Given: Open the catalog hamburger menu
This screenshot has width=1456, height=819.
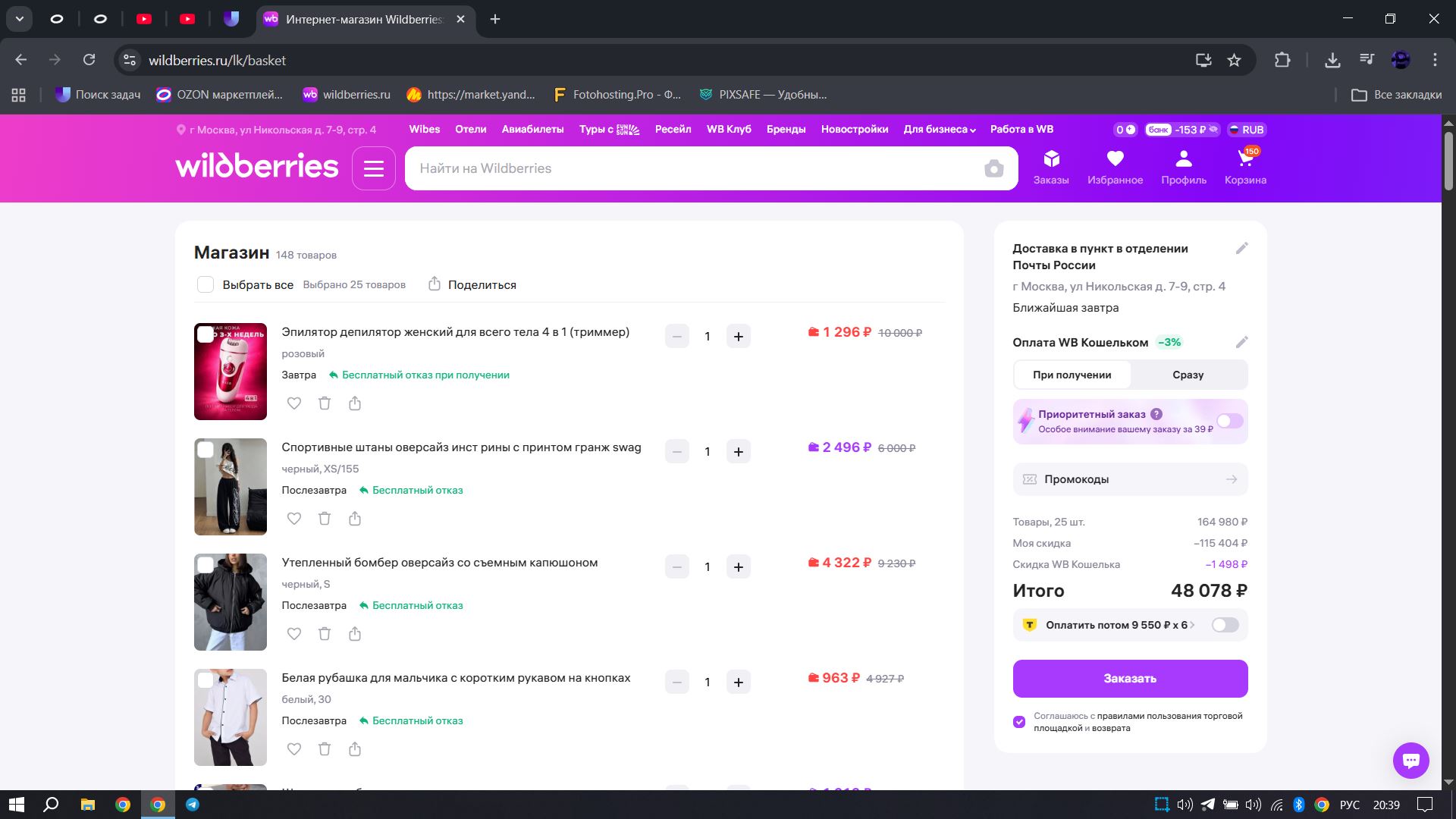Looking at the screenshot, I should coord(373,168).
